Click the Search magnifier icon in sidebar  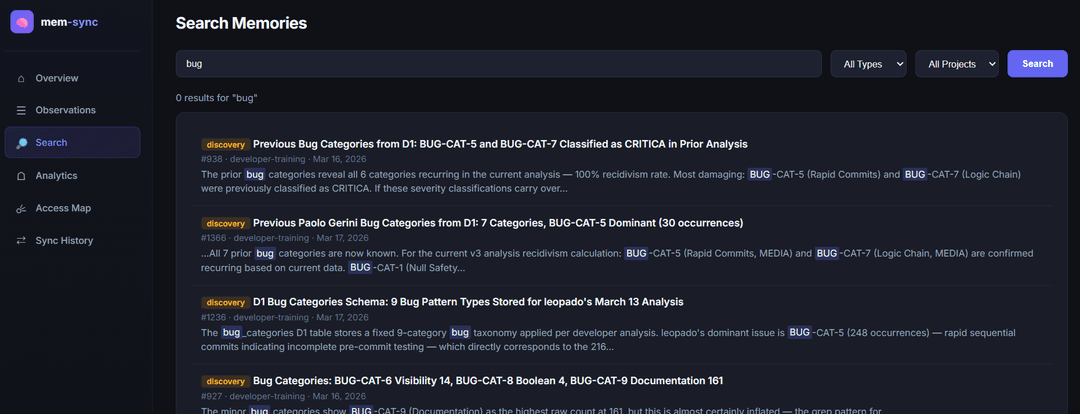click(21, 143)
